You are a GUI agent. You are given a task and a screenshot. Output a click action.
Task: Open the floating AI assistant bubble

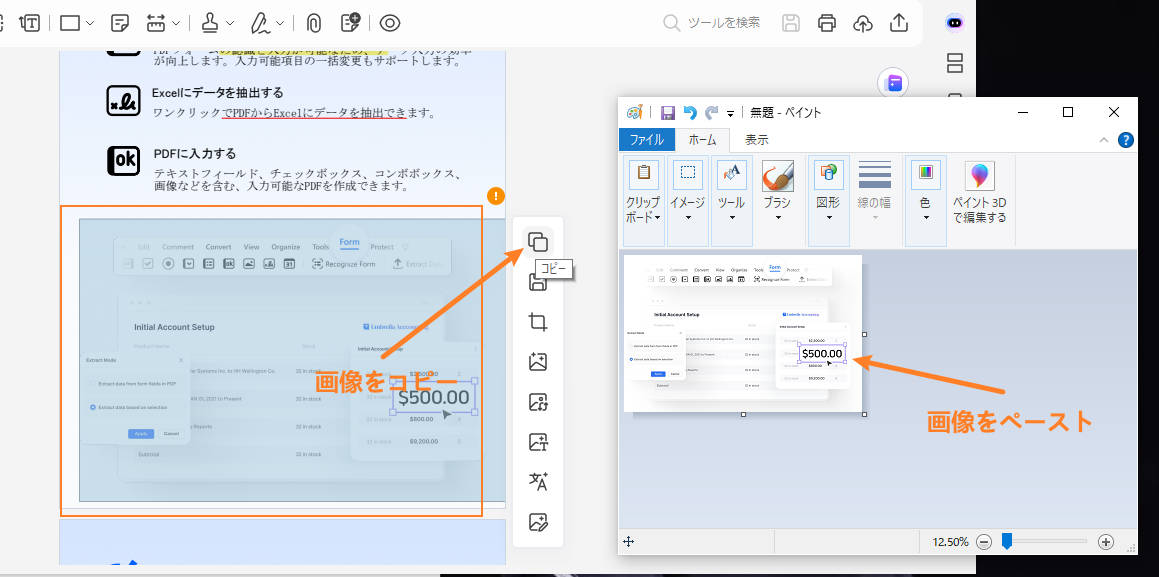(x=892, y=83)
